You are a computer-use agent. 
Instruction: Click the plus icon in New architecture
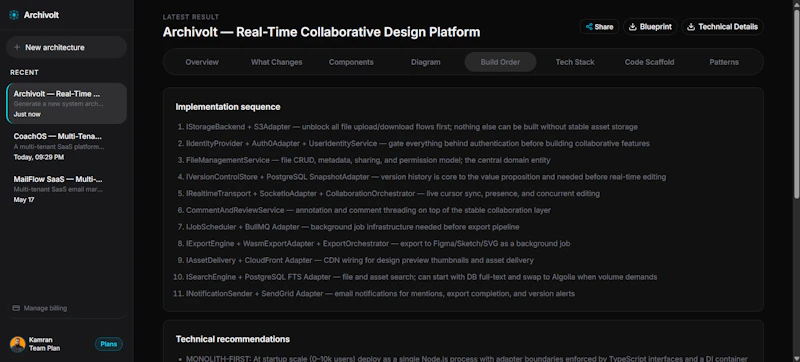click(17, 47)
